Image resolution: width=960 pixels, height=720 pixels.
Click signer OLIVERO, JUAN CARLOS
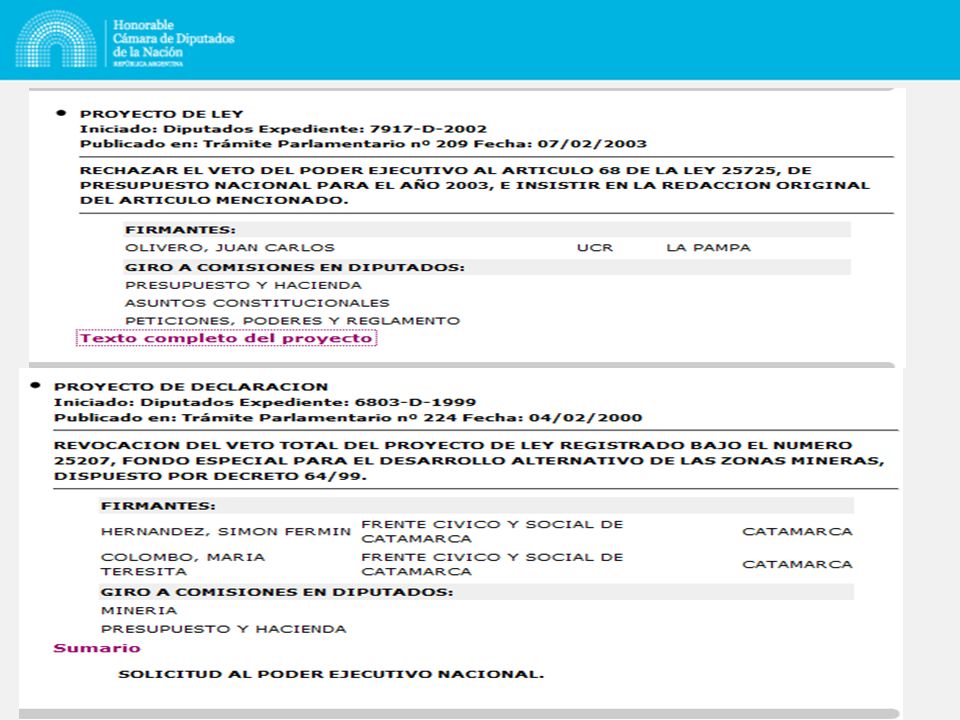[x=230, y=248]
